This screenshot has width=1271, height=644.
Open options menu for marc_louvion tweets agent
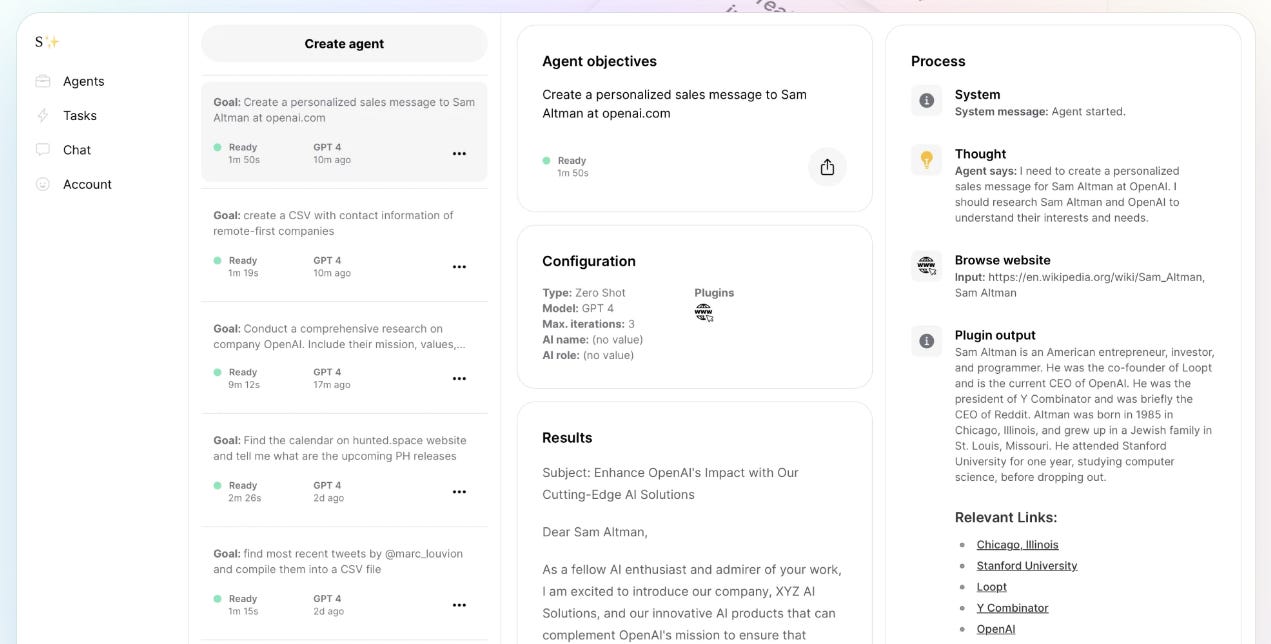459,605
